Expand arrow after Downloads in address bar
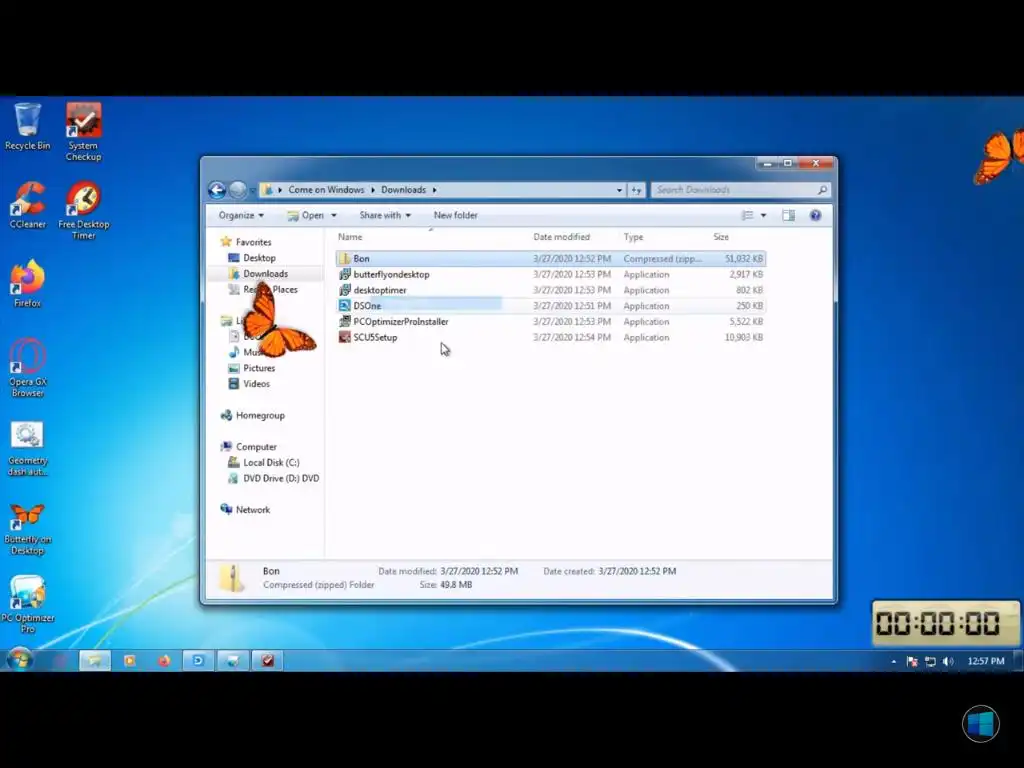1024x768 pixels. pos(434,190)
